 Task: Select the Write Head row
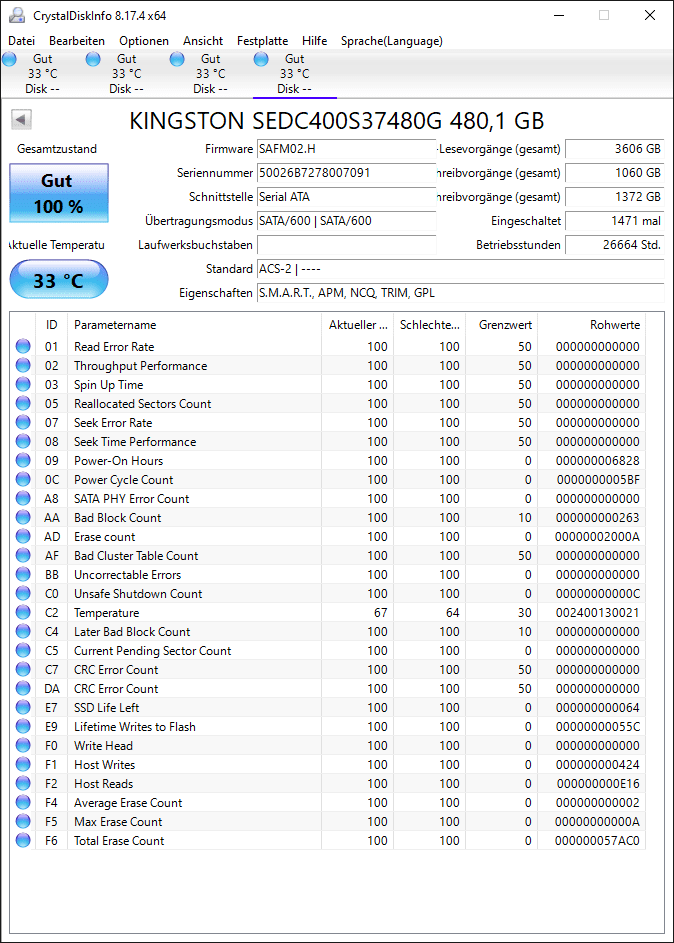coord(328,746)
